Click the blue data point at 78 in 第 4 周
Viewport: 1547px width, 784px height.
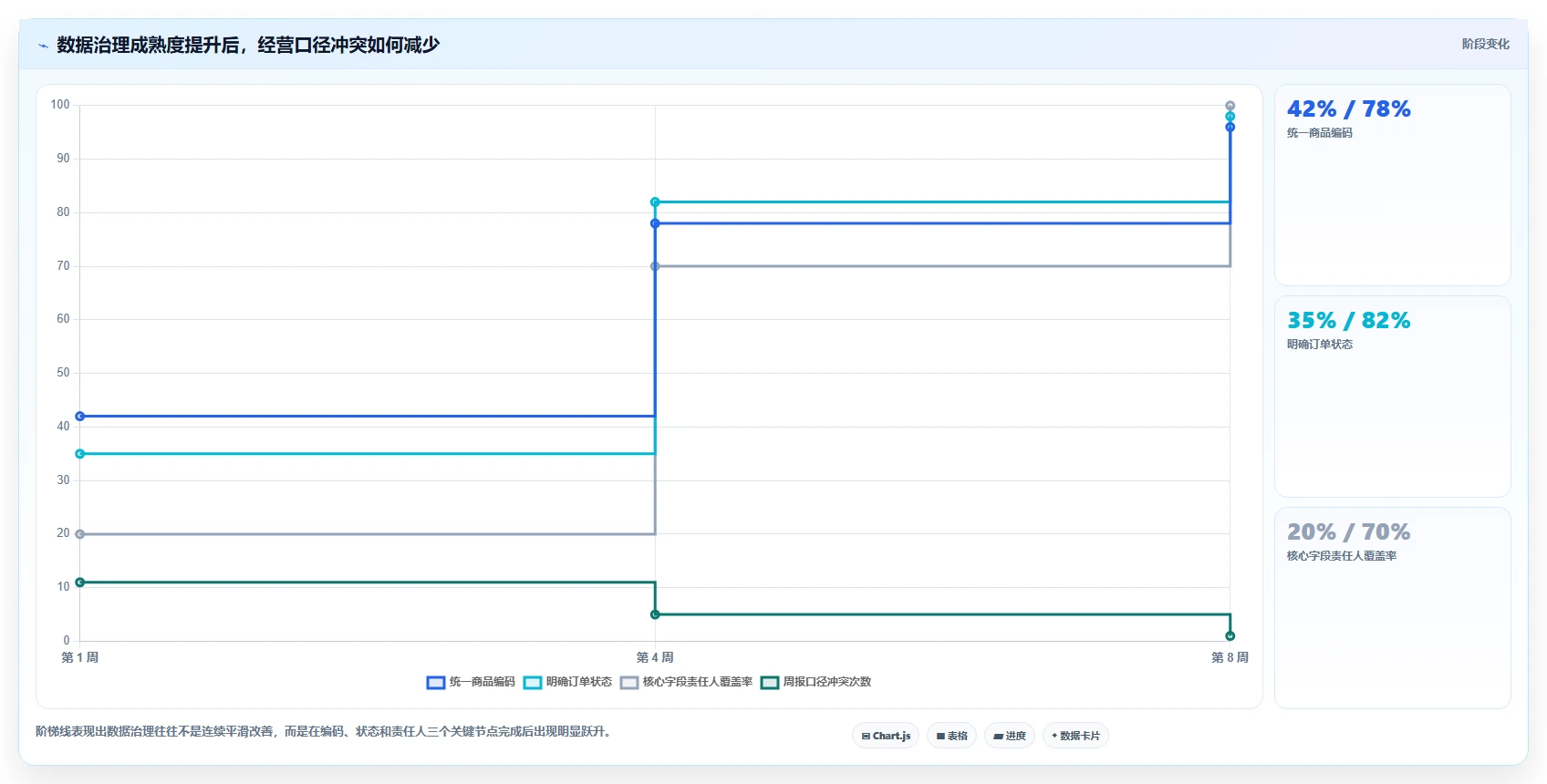pyautogui.click(x=655, y=223)
